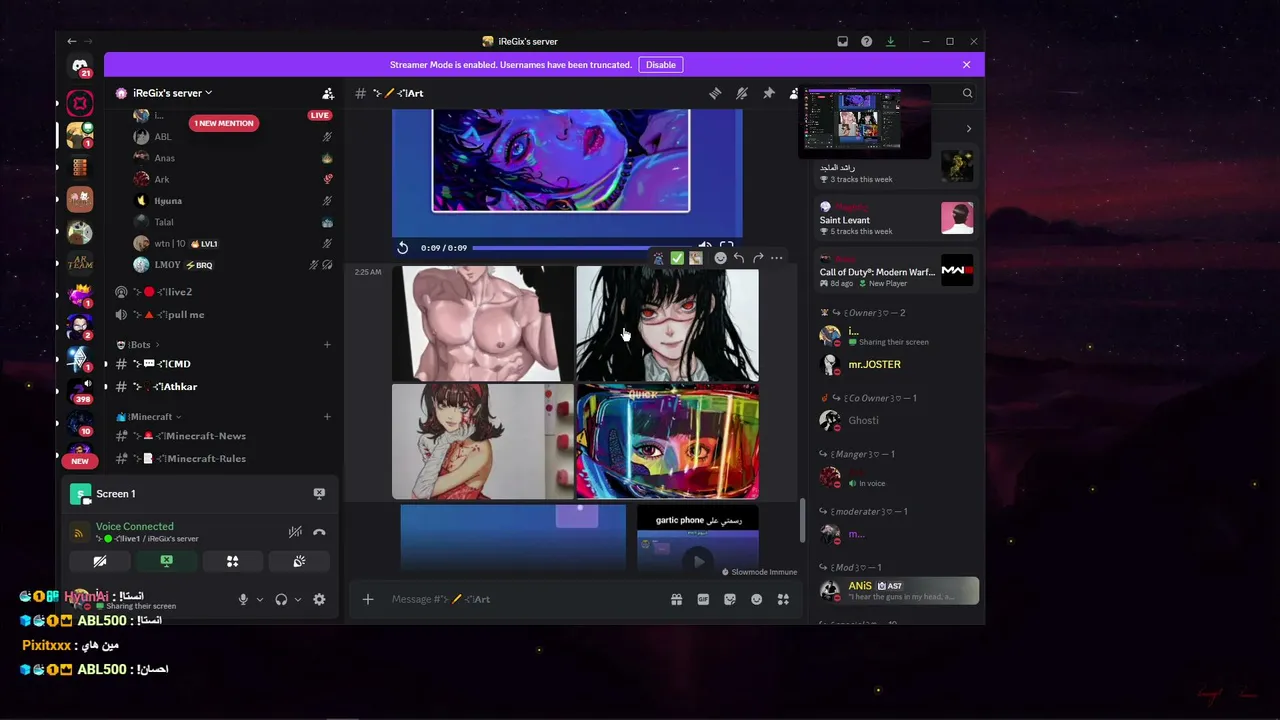Open the soundboard button
Image resolution: width=1280 pixels, height=720 pixels.
(299, 561)
